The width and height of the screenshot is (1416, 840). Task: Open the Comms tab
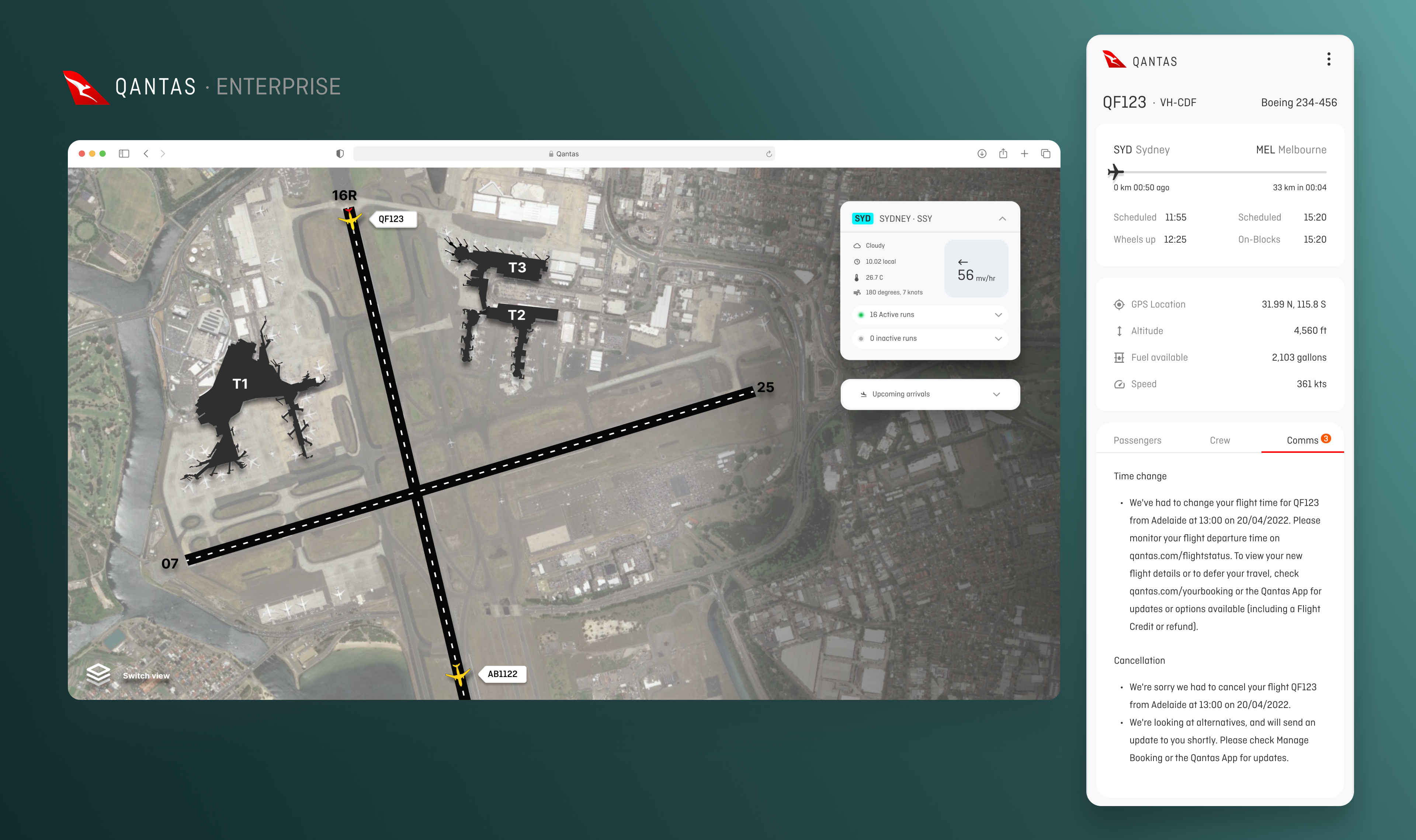tap(1302, 440)
